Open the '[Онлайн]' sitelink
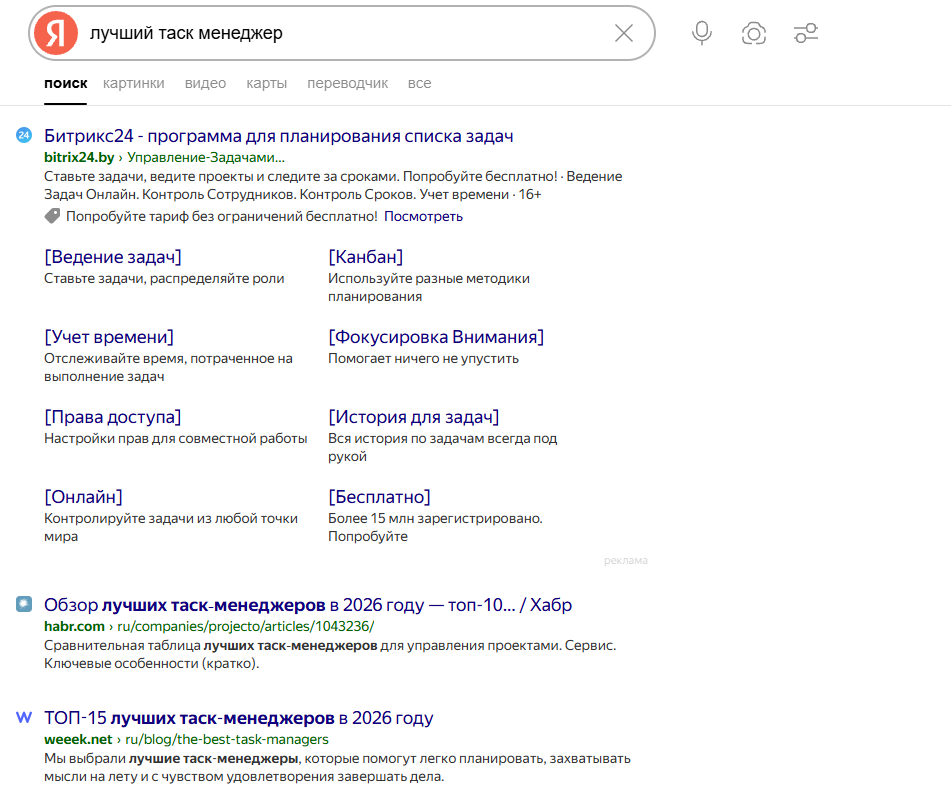The image size is (951, 803). coord(83,497)
